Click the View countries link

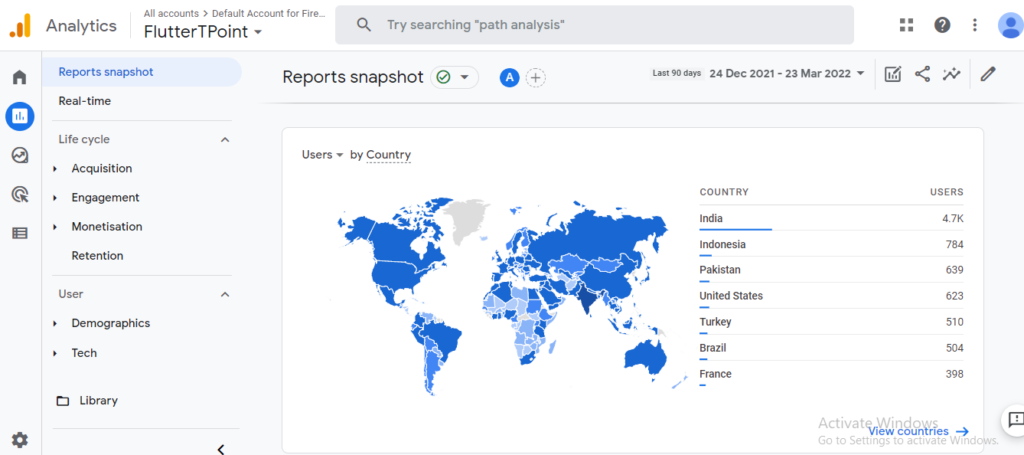coord(918,431)
